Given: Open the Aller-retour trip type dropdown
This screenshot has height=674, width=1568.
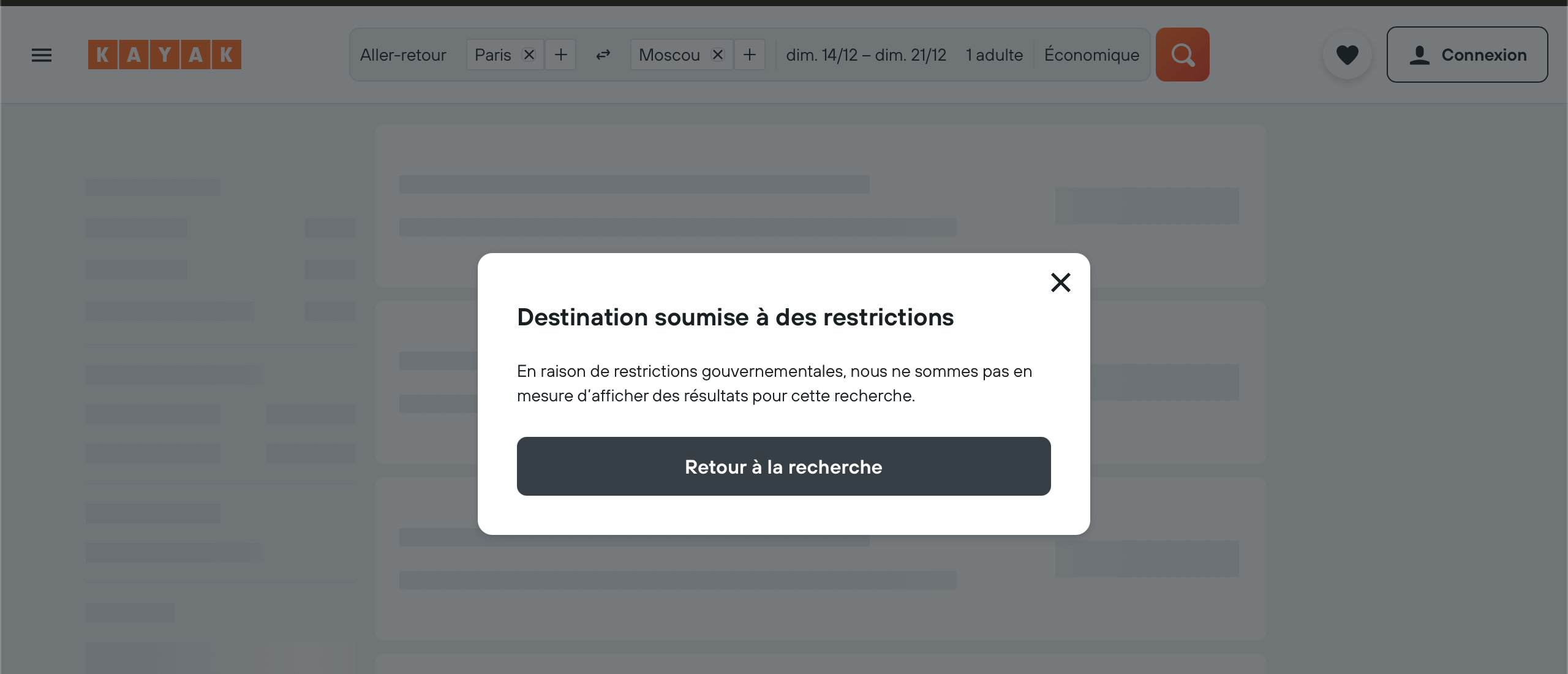Looking at the screenshot, I should 403,55.
